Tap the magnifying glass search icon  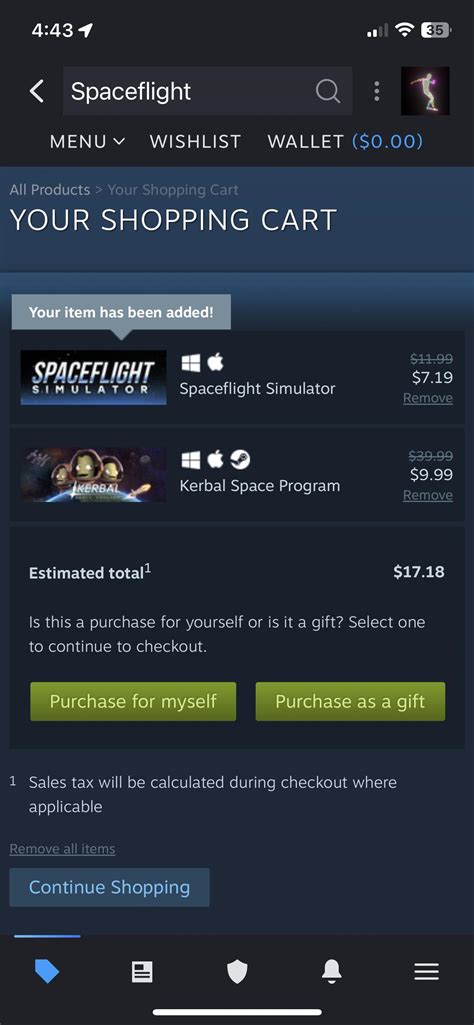click(328, 92)
